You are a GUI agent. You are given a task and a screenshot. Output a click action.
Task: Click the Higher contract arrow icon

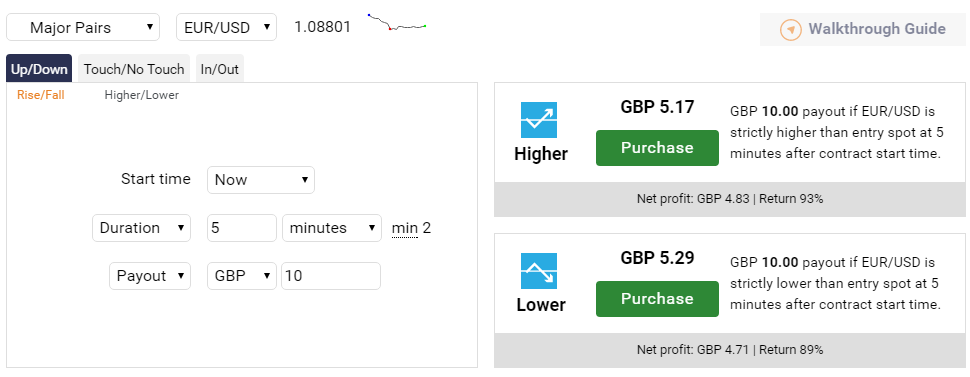[x=539, y=120]
